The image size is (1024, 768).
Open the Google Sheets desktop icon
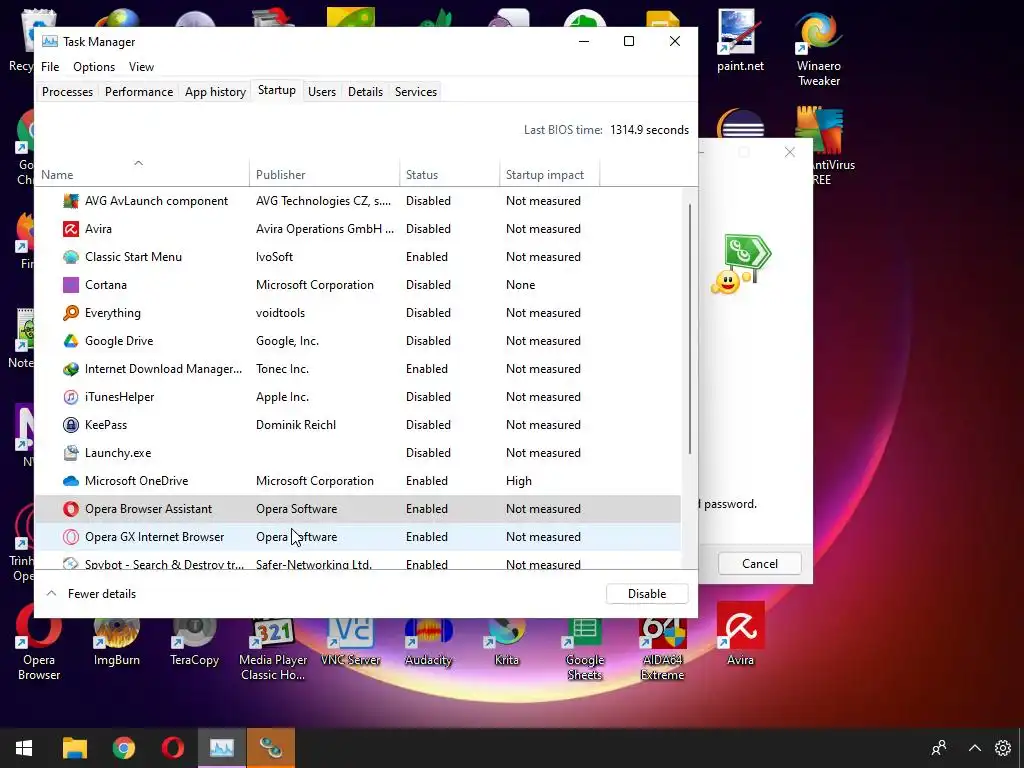click(584, 649)
